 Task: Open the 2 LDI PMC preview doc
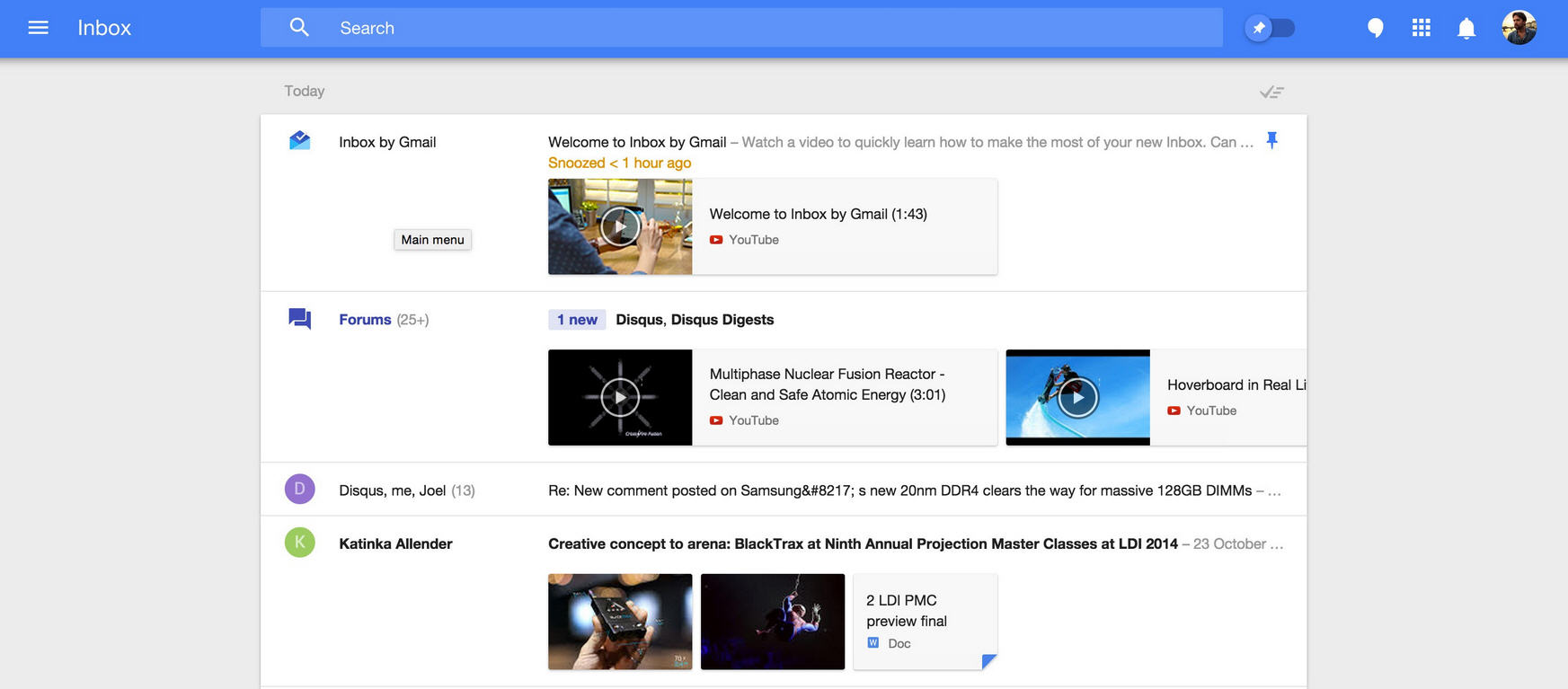(925, 622)
